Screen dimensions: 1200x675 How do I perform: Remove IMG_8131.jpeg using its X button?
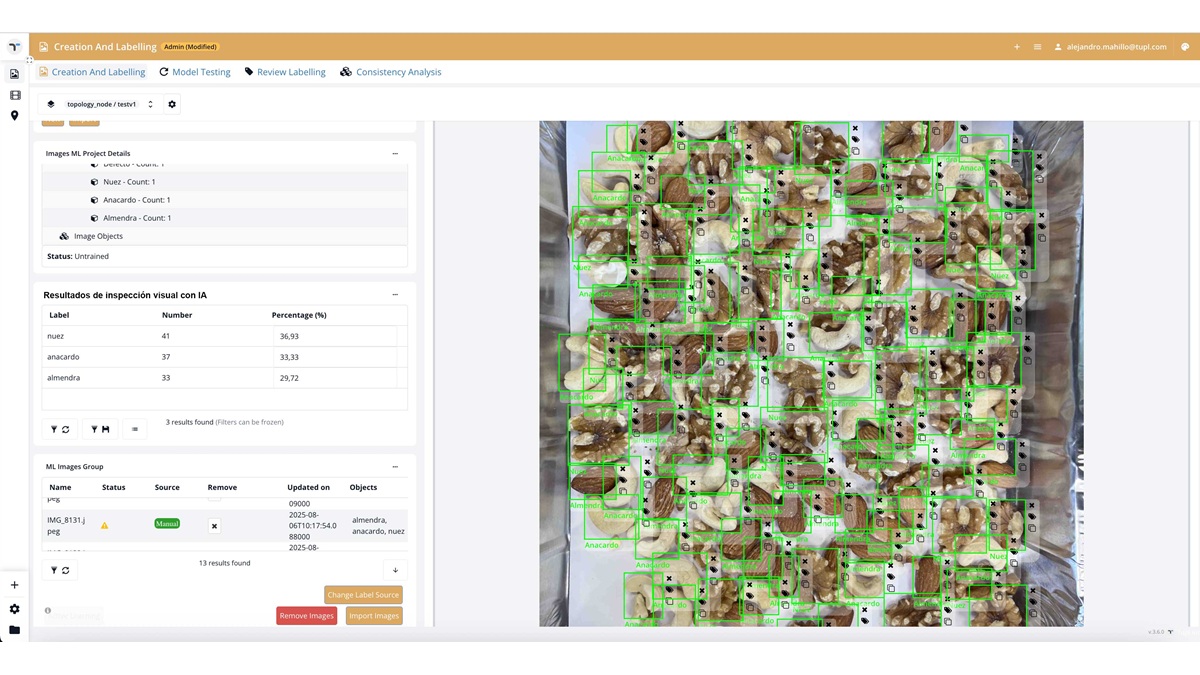[214, 526]
